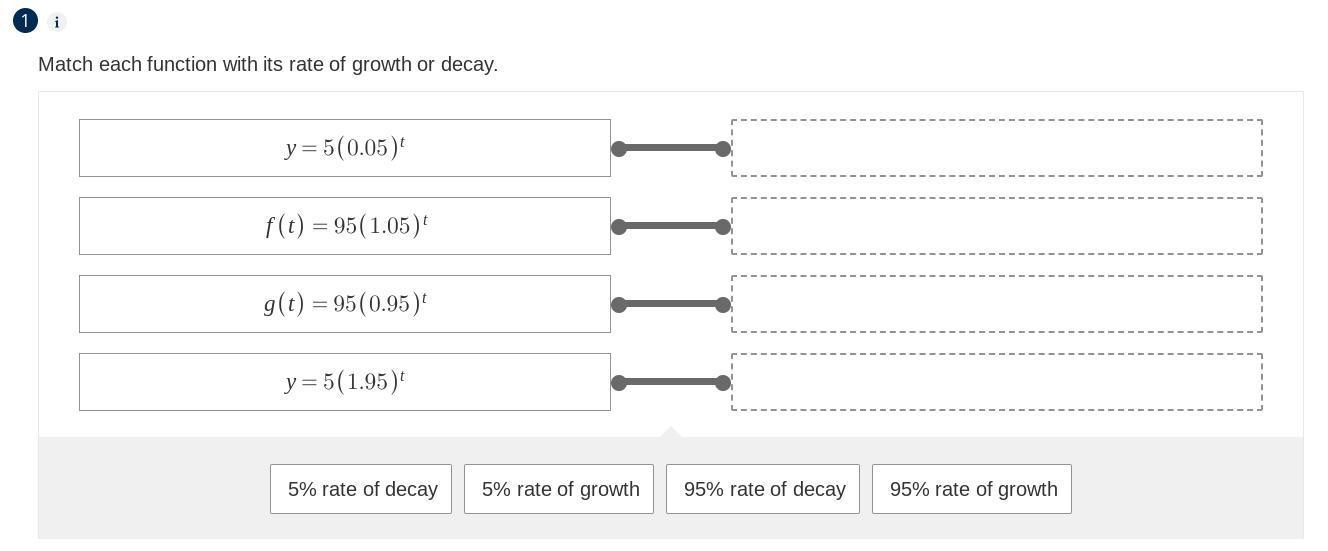Click connector line beside y = 5(1.95)^t
The width and height of the screenshot is (1328, 551).
click(671, 382)
